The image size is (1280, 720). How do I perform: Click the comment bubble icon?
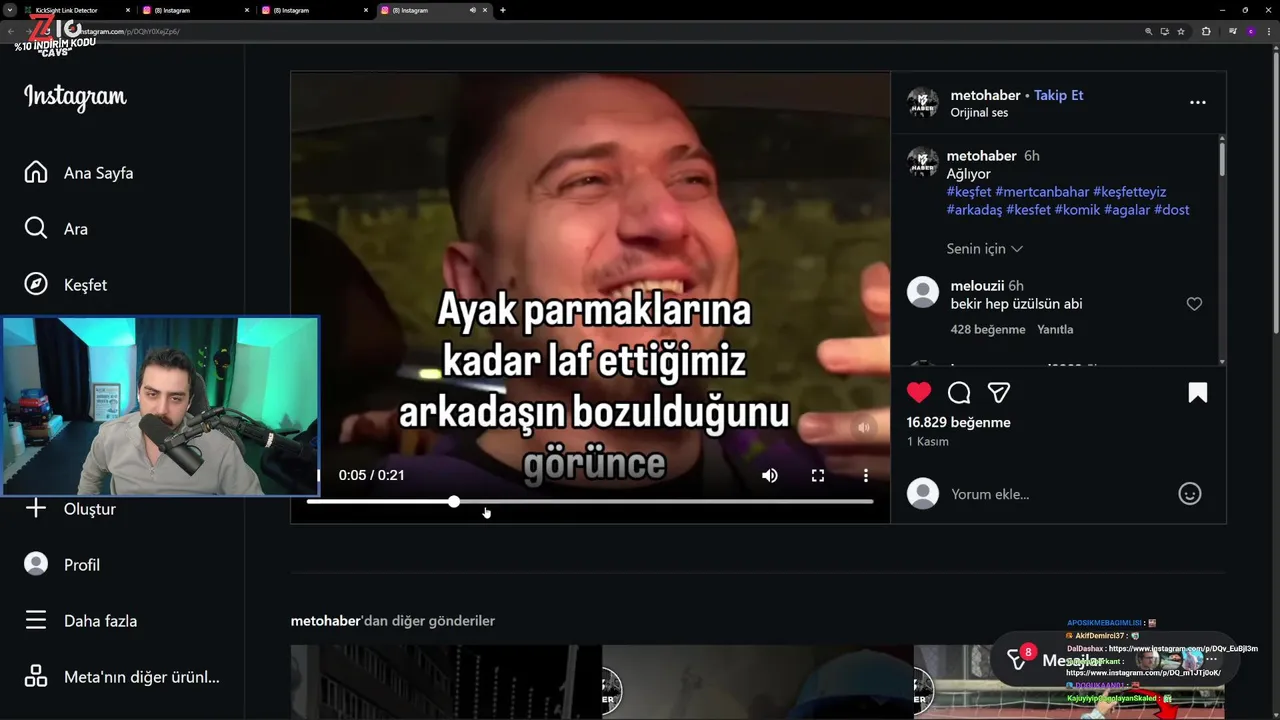tap(959, 392)
